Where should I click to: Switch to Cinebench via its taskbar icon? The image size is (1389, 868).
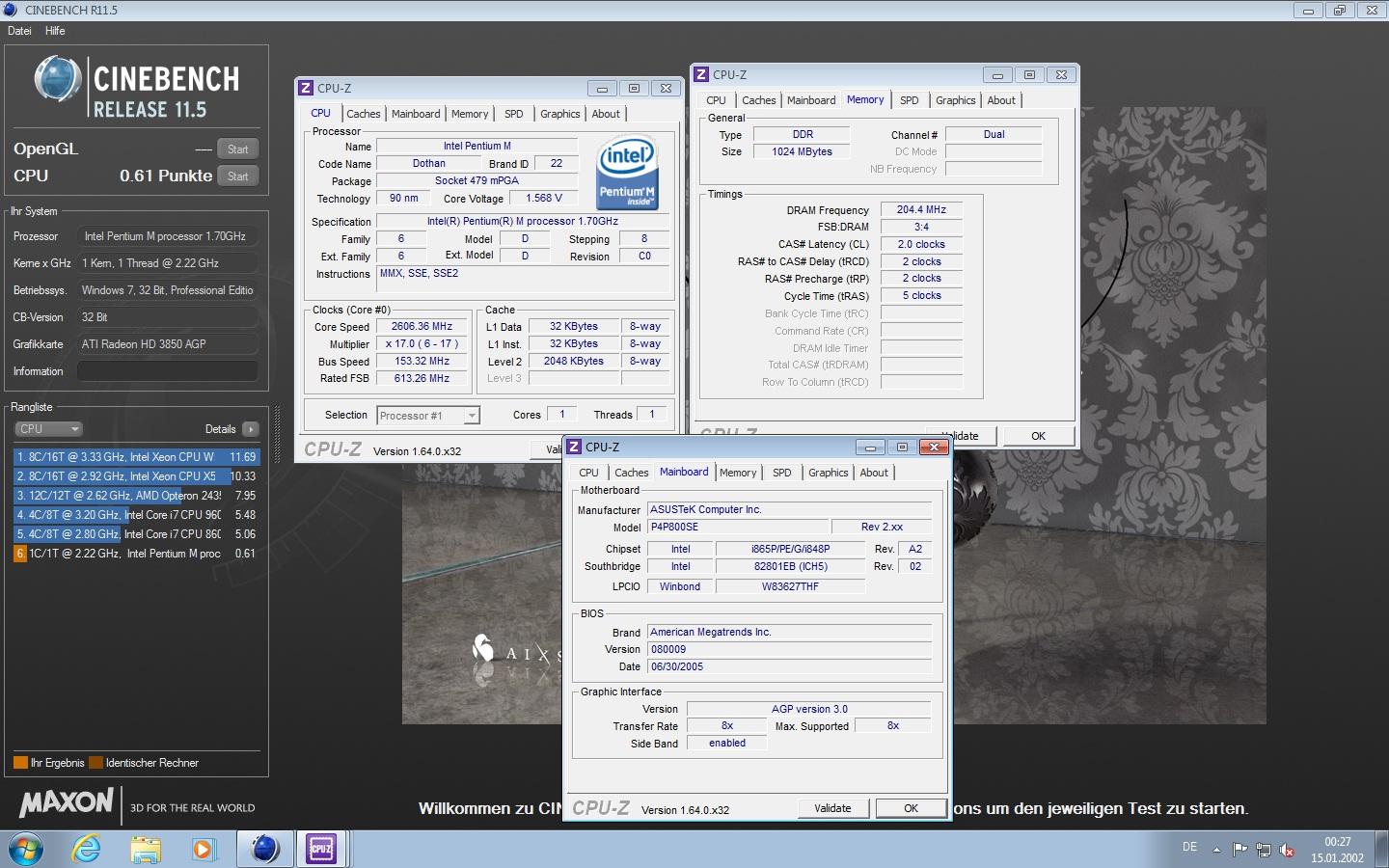click(264, 850)
